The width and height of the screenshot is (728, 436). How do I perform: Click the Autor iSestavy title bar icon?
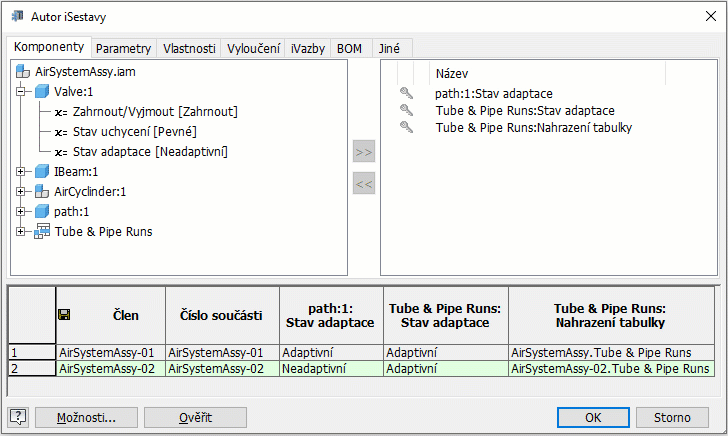tap(18, 17)
